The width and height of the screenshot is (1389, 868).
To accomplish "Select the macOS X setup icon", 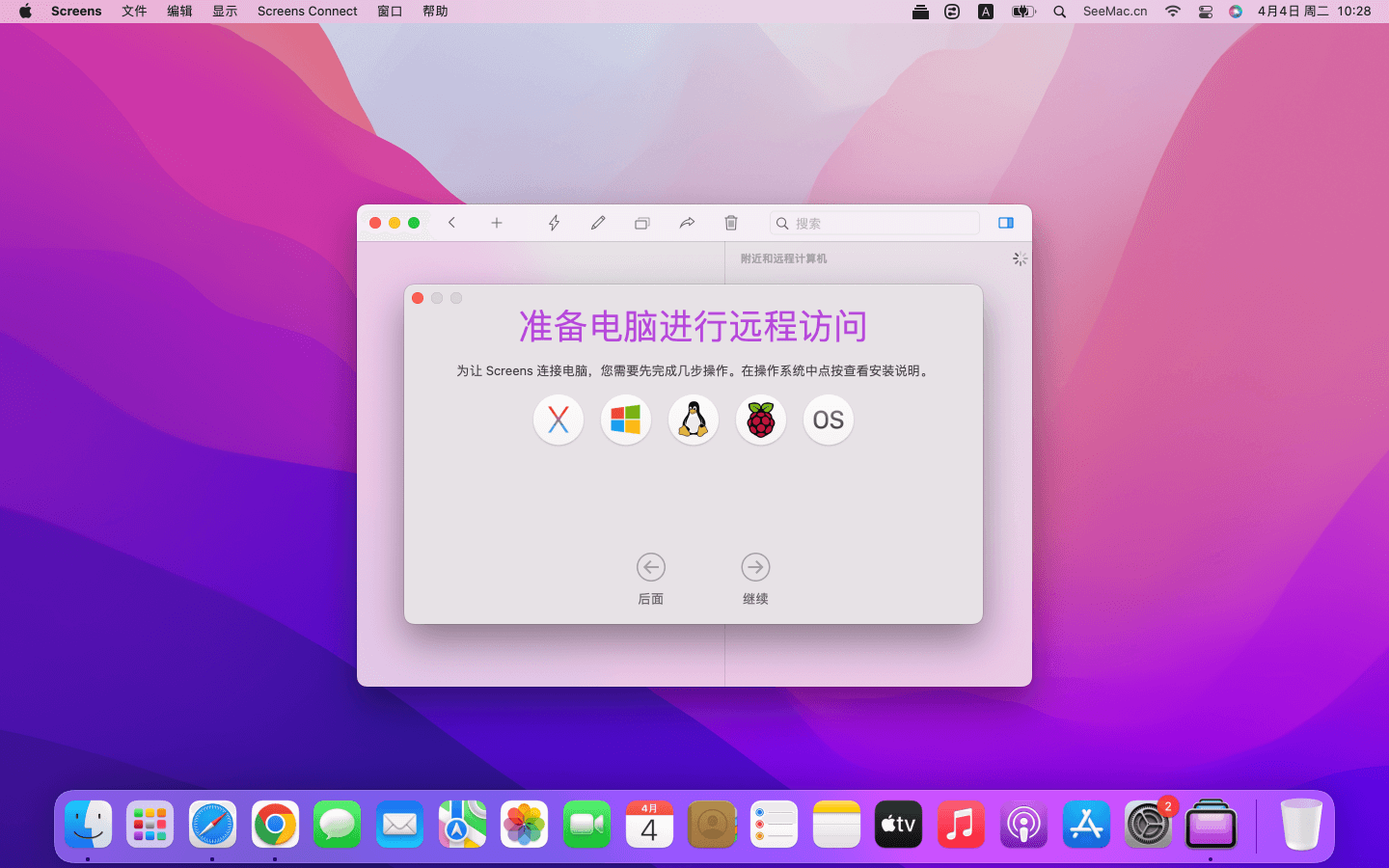I will (558, 420).
